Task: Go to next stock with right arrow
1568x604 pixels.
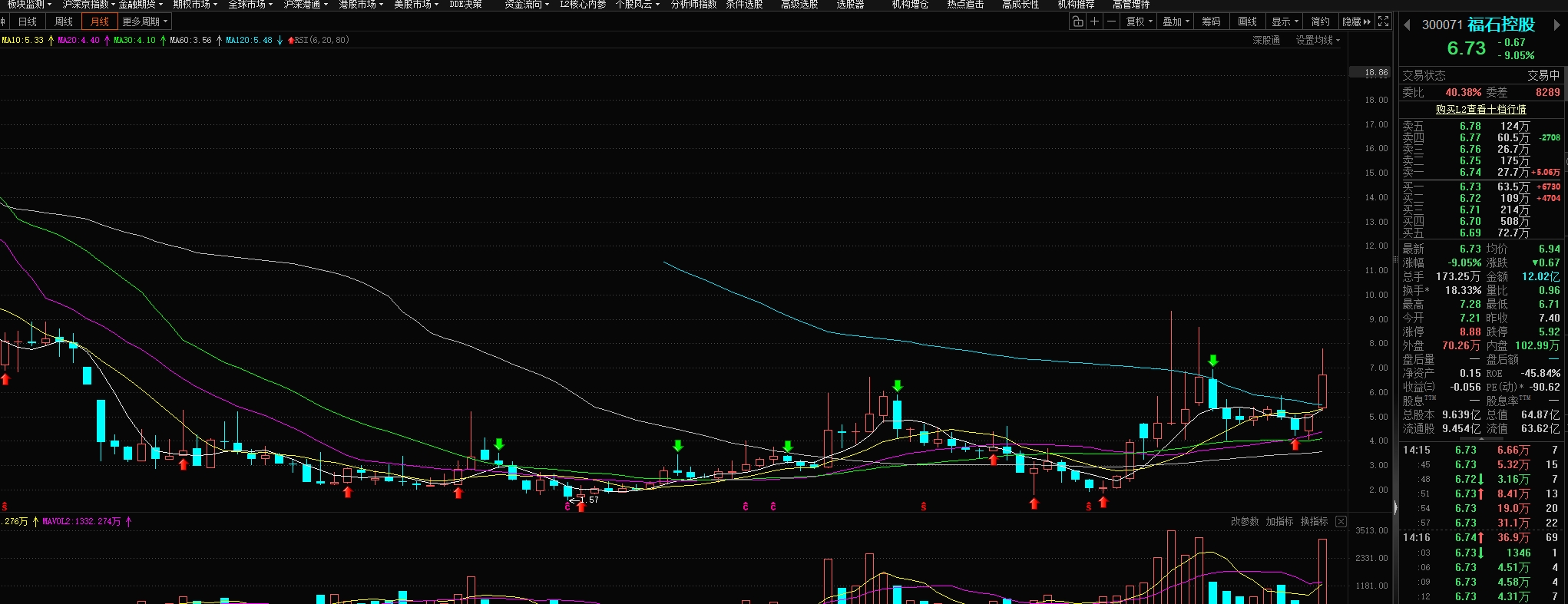Action: pyautogui.click(x=1556, y=25)
